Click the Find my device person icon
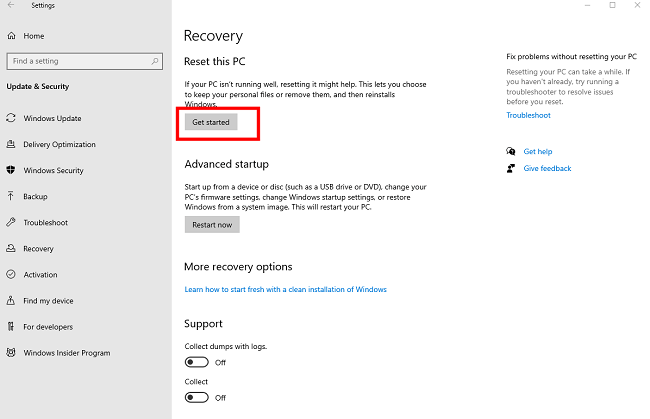This screenshot has height=419, width=650. pos(11,300)
